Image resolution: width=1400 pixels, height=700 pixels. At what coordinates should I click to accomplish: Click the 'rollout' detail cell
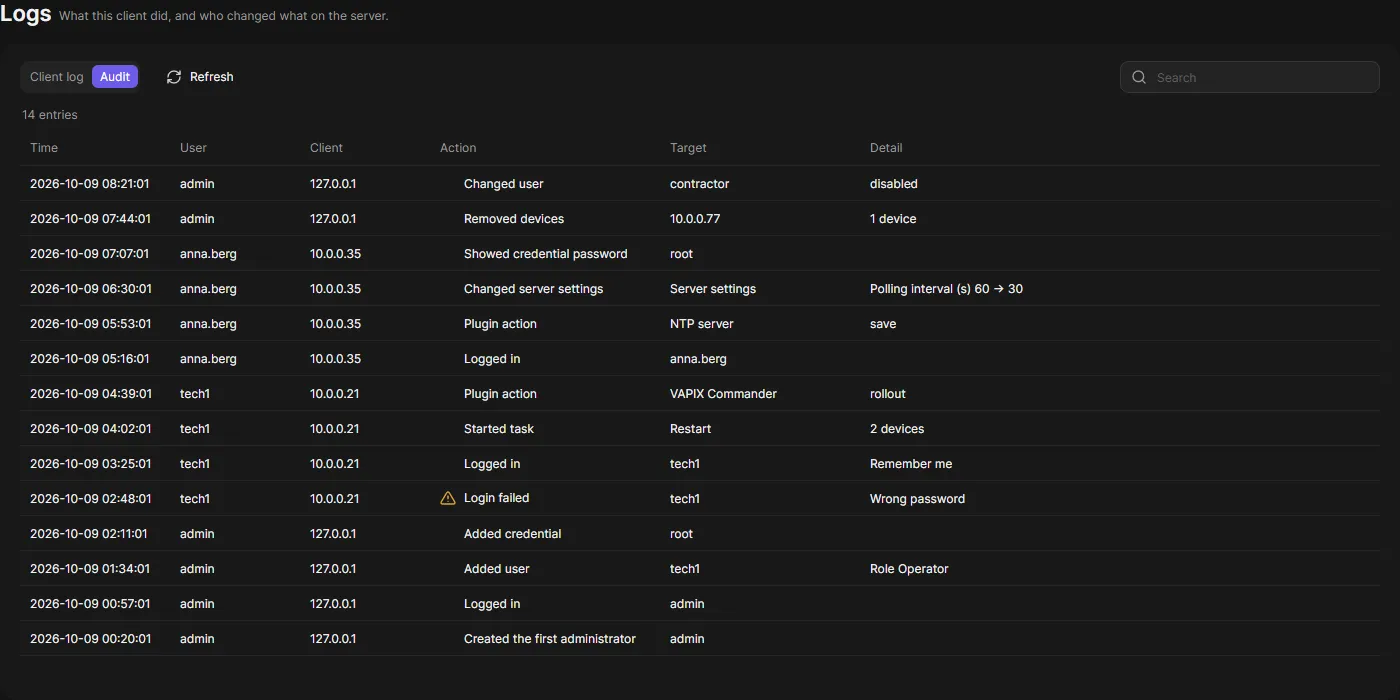(x=888, y=394)
